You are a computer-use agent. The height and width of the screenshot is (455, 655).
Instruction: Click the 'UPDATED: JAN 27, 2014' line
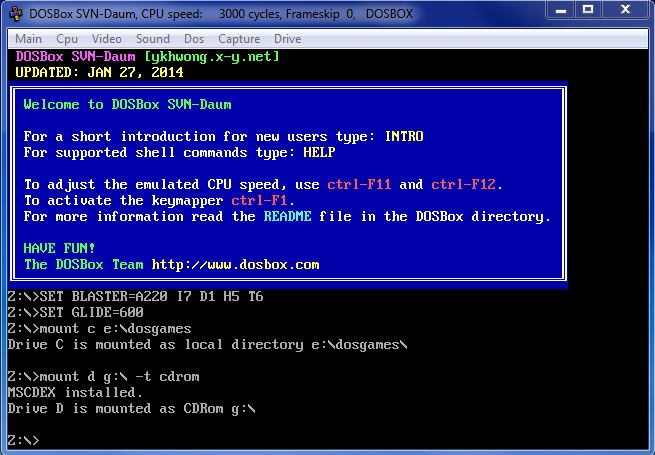[99, 72]
